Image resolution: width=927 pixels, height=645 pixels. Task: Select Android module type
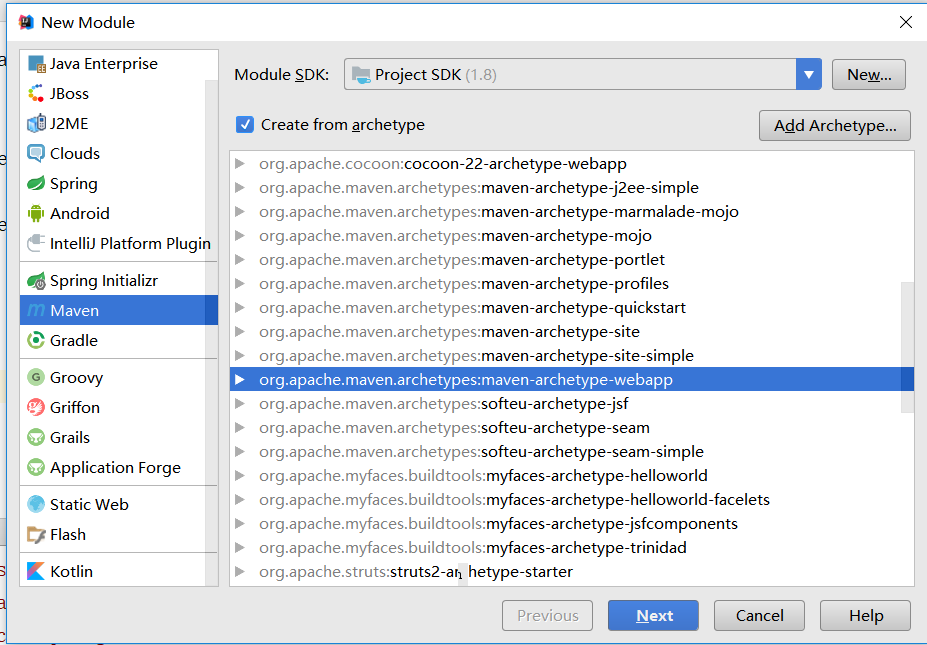click(x=119, y=213)
